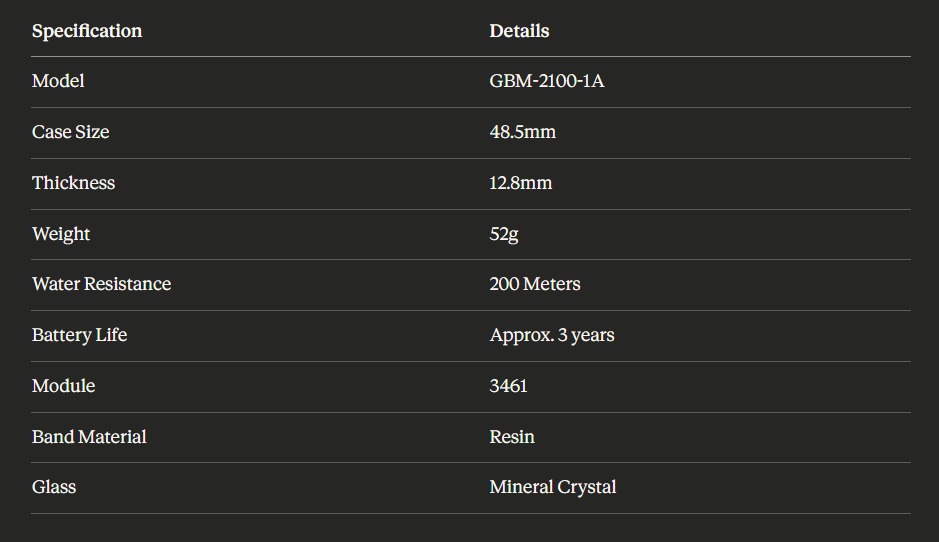Click the 3461 module number
This screenshot has width=939, height=542.
(508, 386)
